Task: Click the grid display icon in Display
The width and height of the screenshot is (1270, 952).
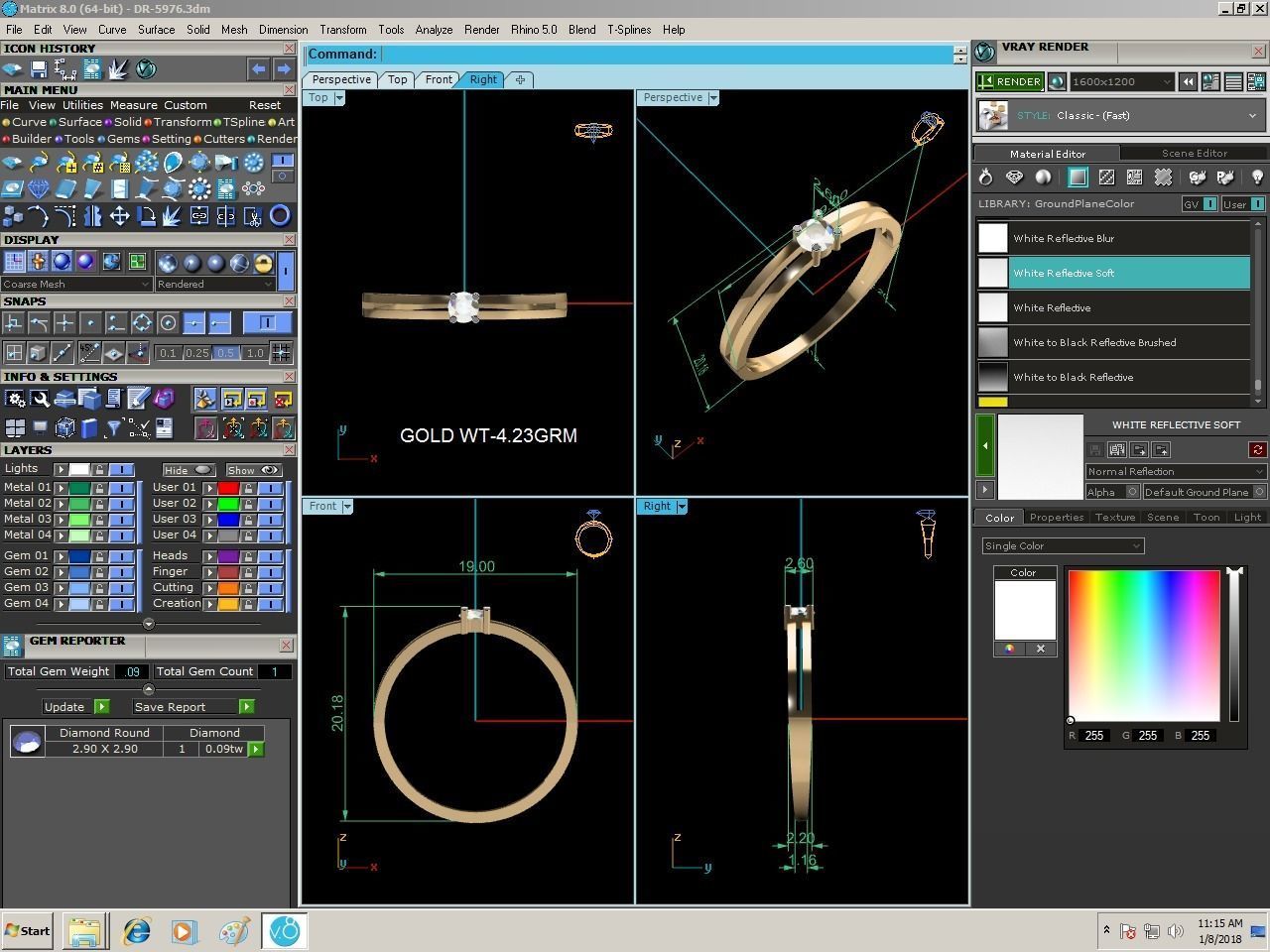Action: pos(14,262)
